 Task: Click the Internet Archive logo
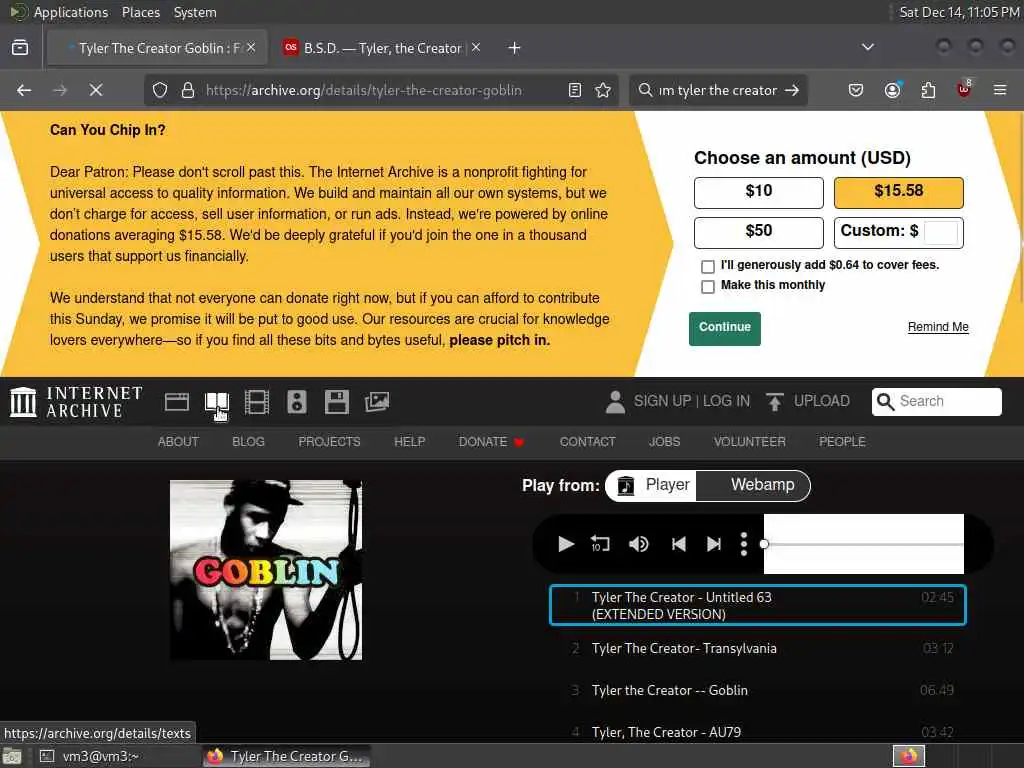(76, 402)
